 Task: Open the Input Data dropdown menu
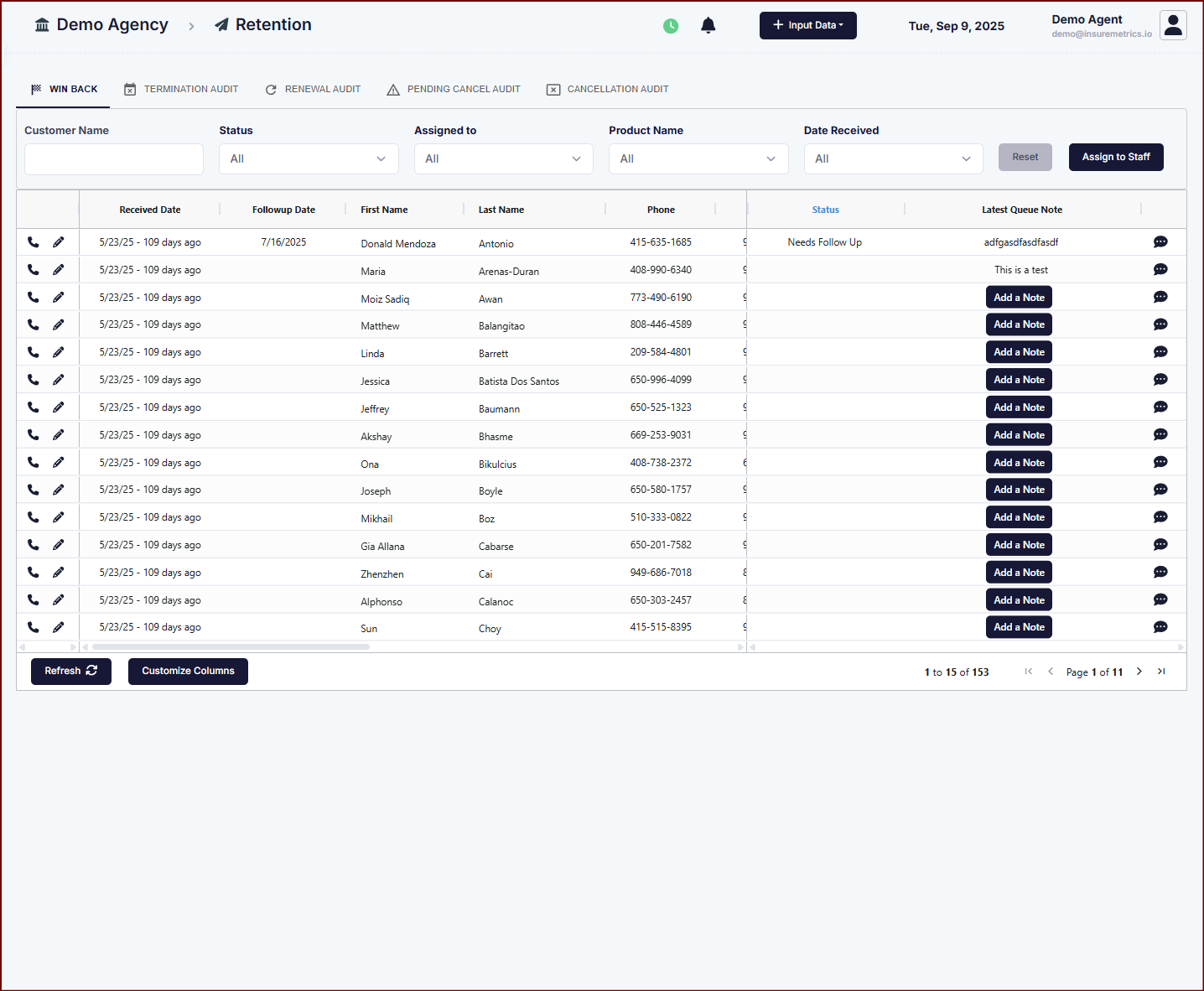point(807,25)
